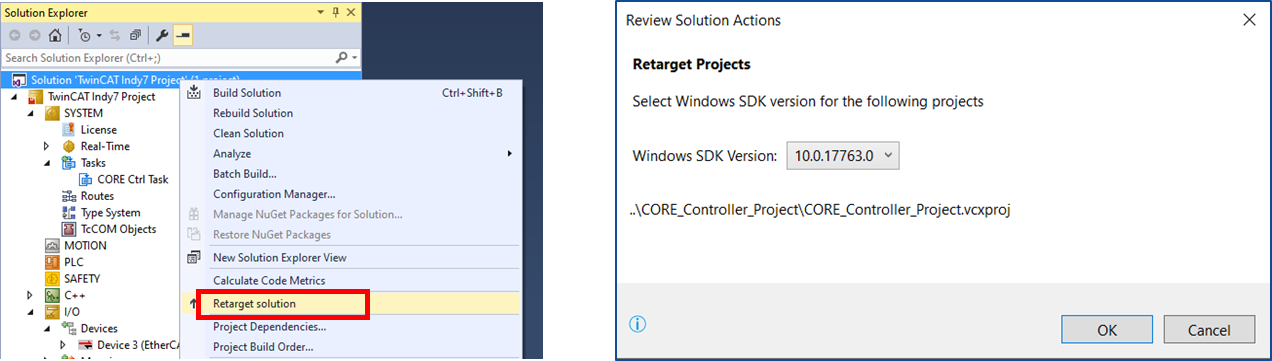This screenshot has height=361, width=1272.
Task: Click the Devices node icon
Action: point(69,328)
